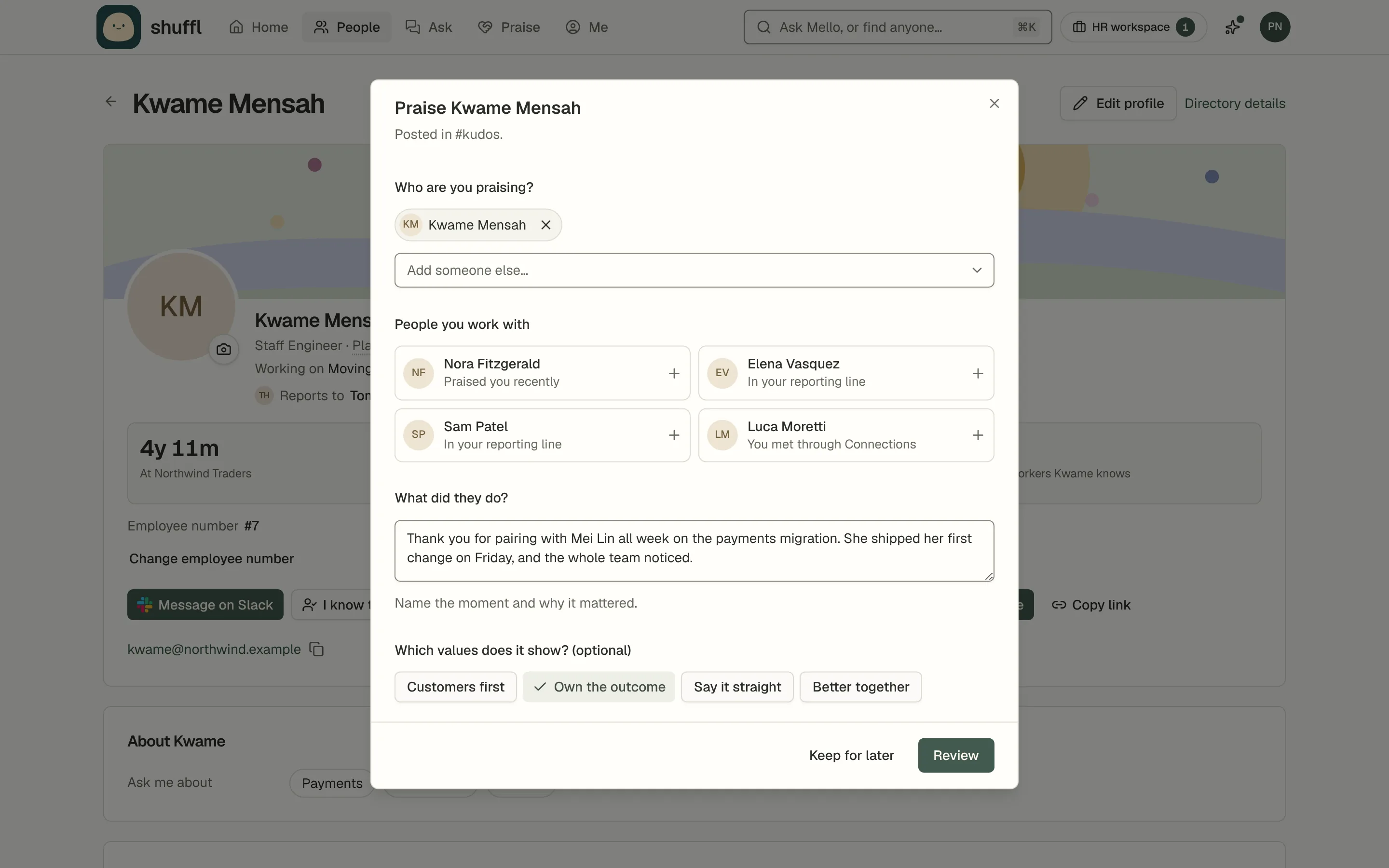The image size is (1389, 868).
Task: Open Directory details link
Action: click(1234, 103)
